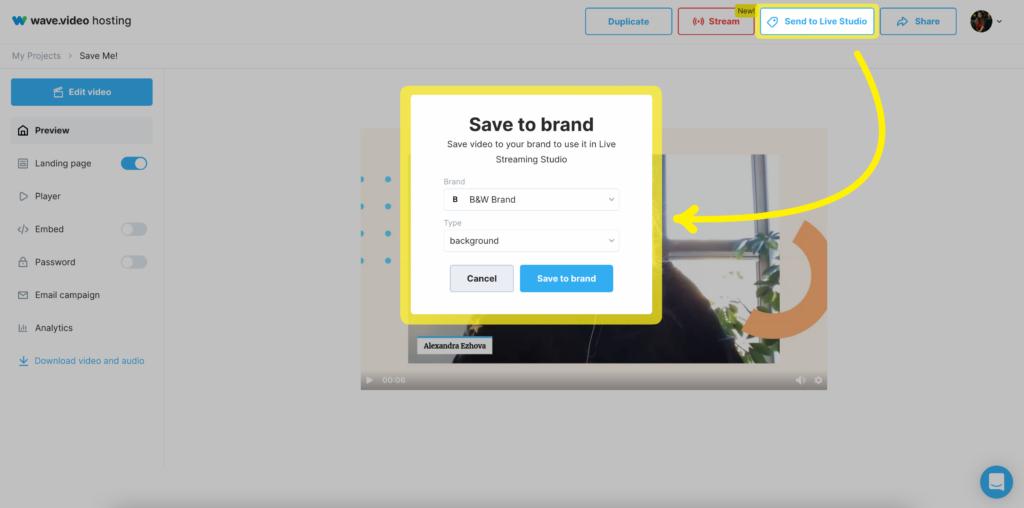Expand the Type dropdown set to background
Image resolution: width=1024 pixels, height=508 pixels.
(531, 240)
